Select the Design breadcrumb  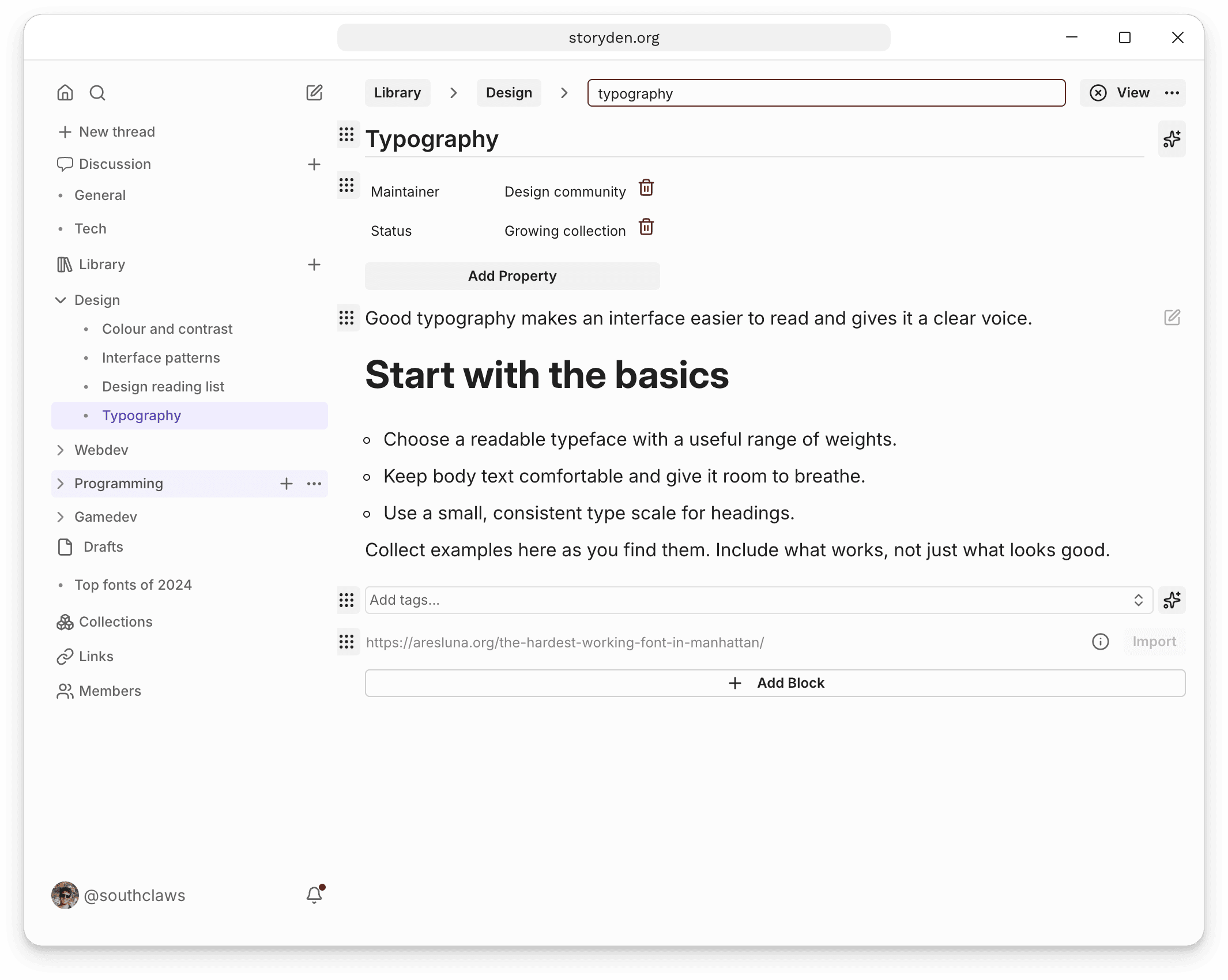pos(509,93)
